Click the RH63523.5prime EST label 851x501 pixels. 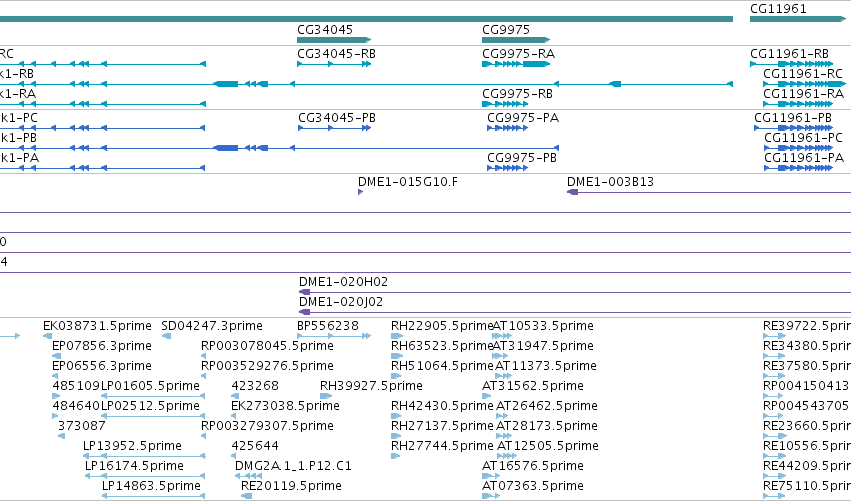442,346
